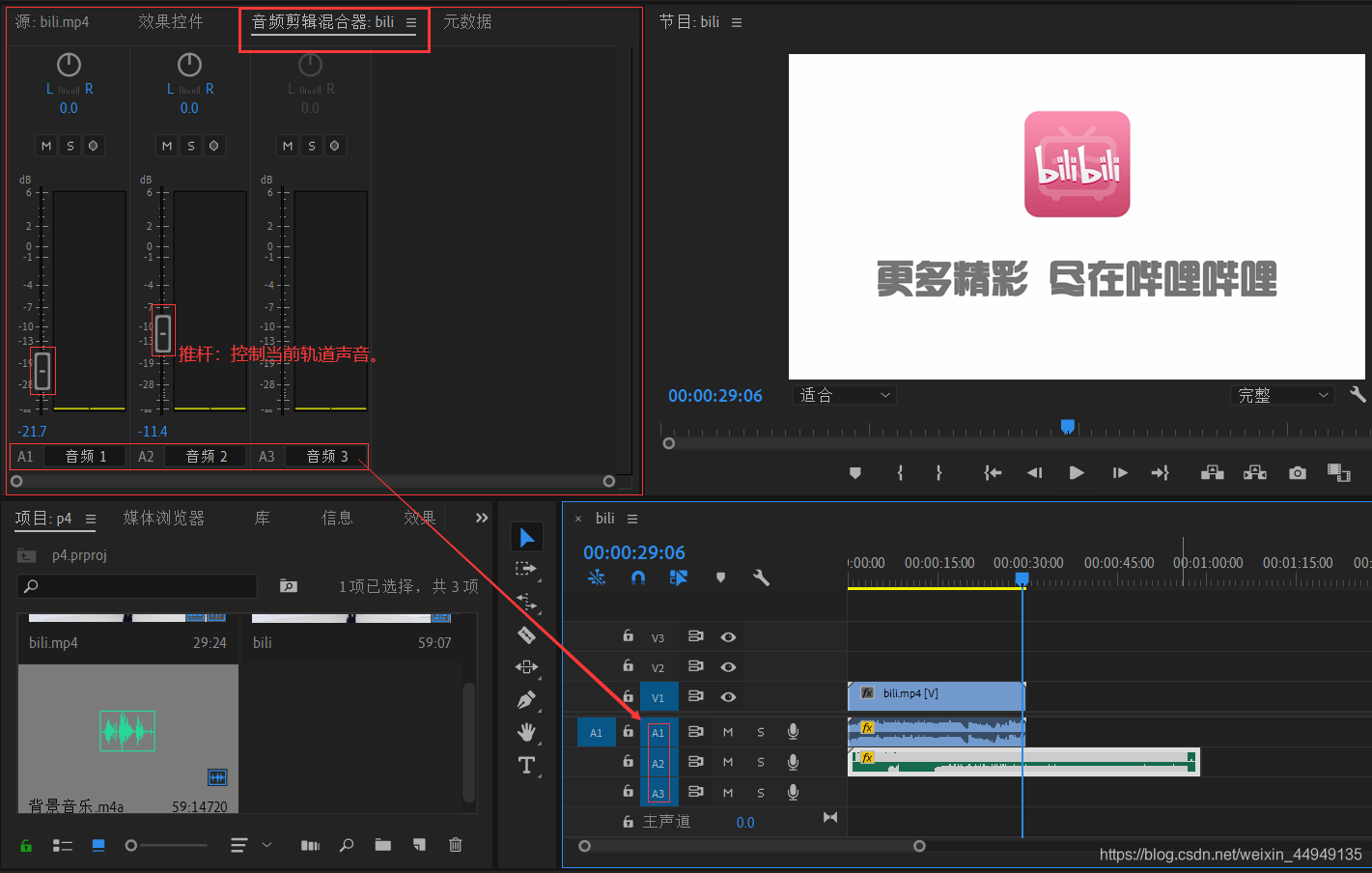This screenshot has height=873, width=1372.
Task: Open the 适合 zoom level dropdown
Action: click(x=845, y=395)
